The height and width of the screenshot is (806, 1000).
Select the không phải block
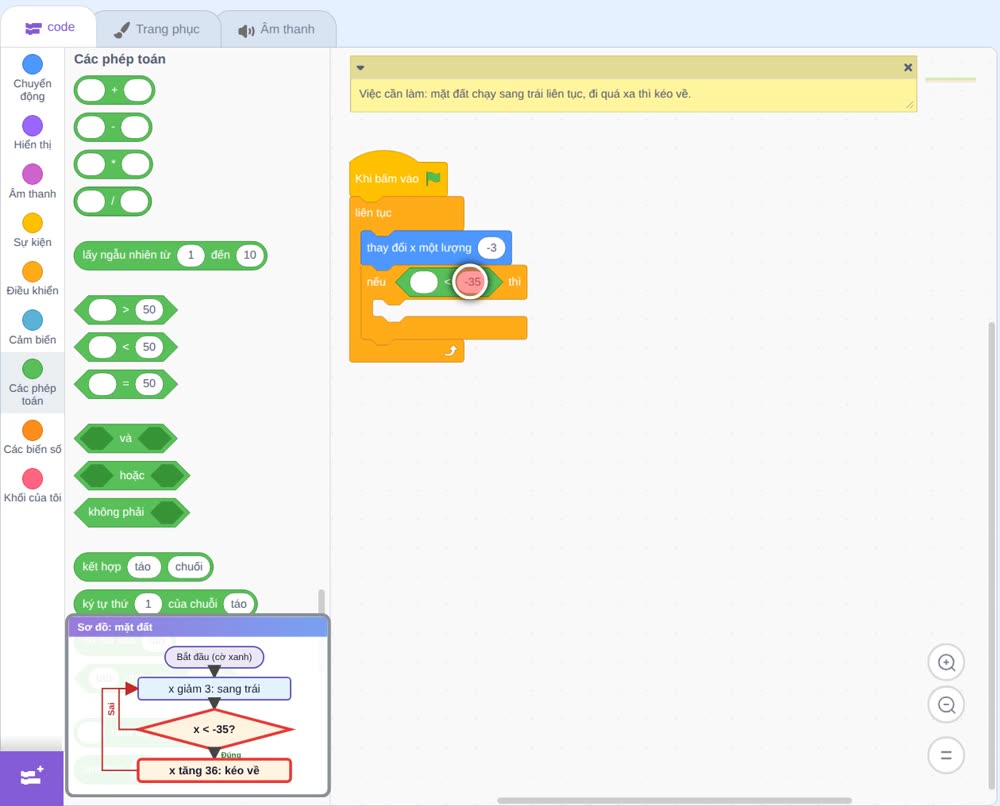point(132,512)
